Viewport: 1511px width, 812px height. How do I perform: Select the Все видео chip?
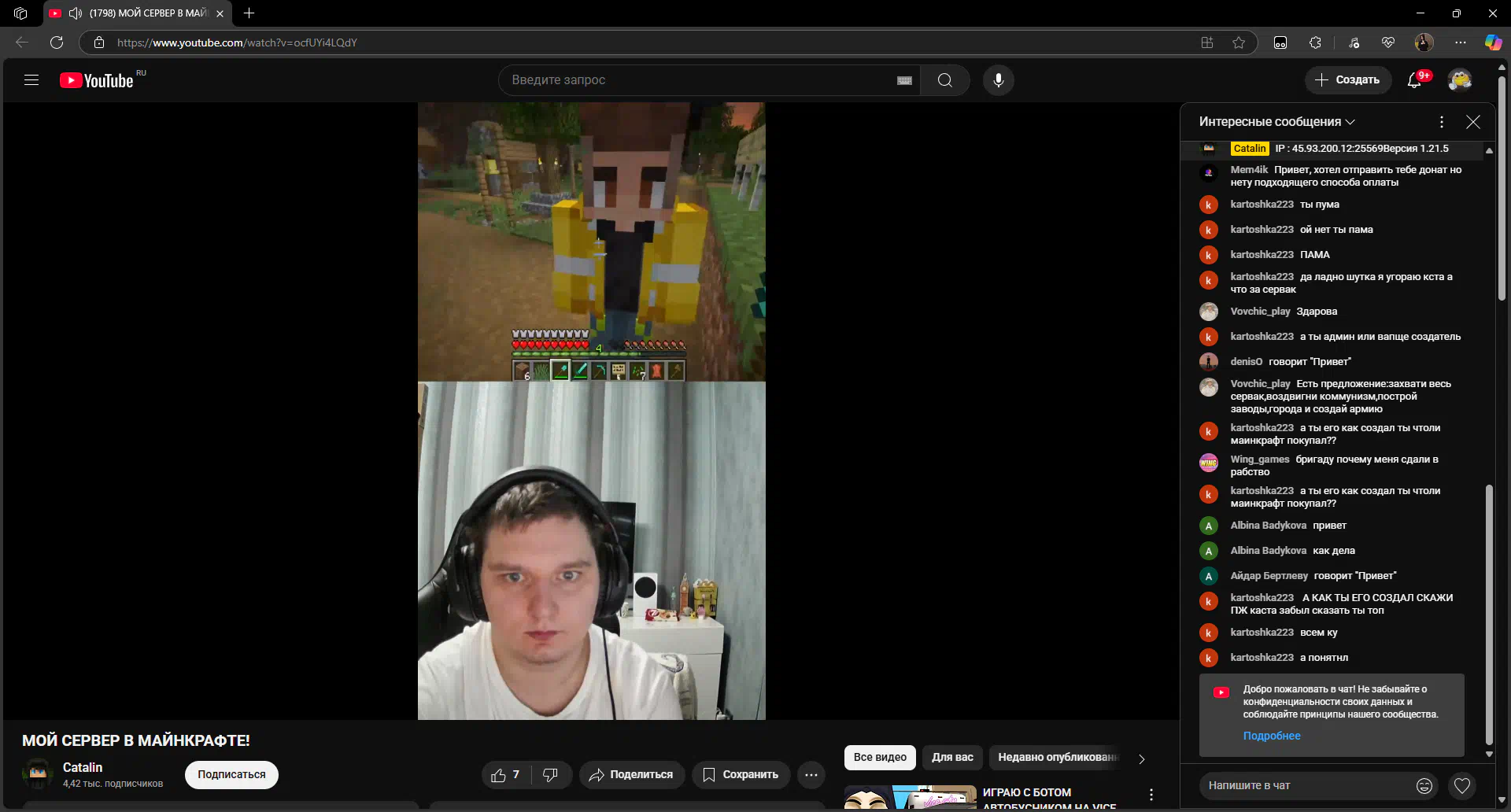[880, 758]
